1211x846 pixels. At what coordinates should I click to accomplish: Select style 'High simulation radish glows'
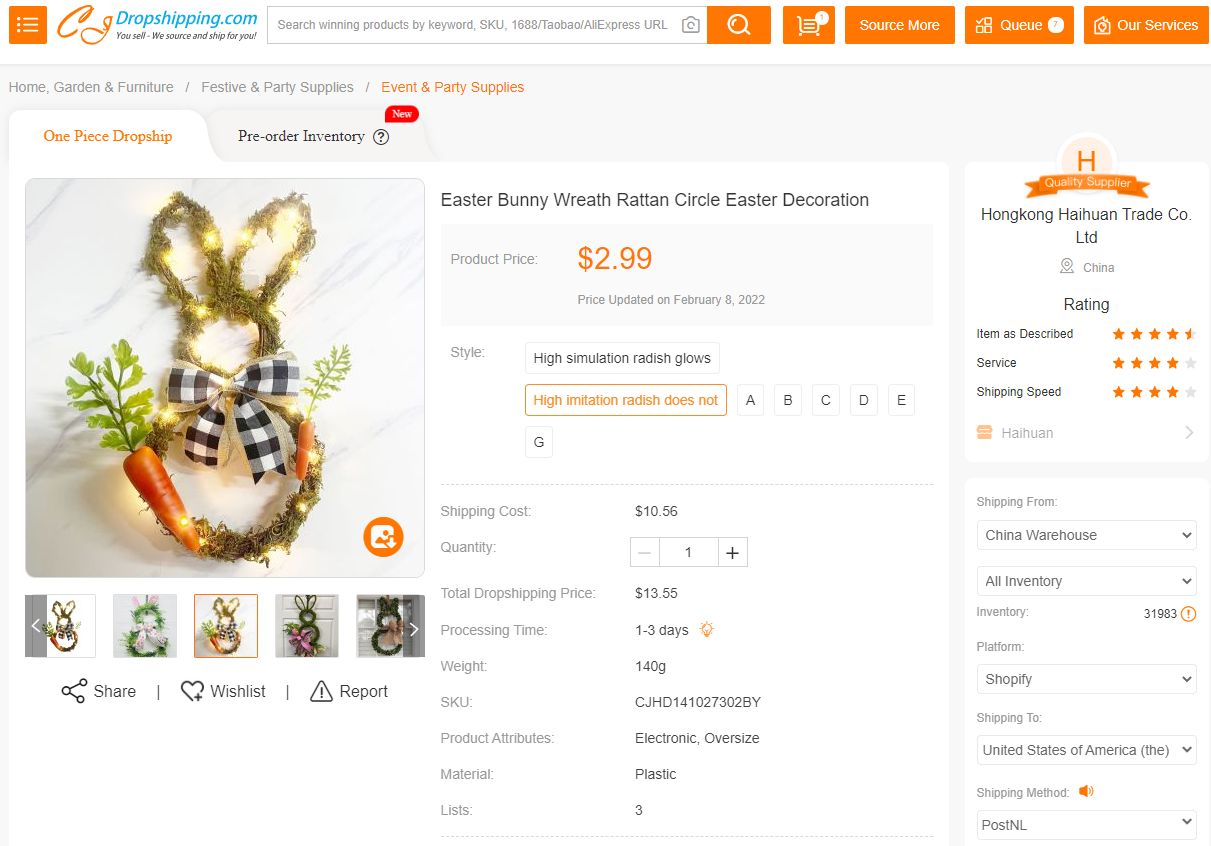[x=622, y=358]
